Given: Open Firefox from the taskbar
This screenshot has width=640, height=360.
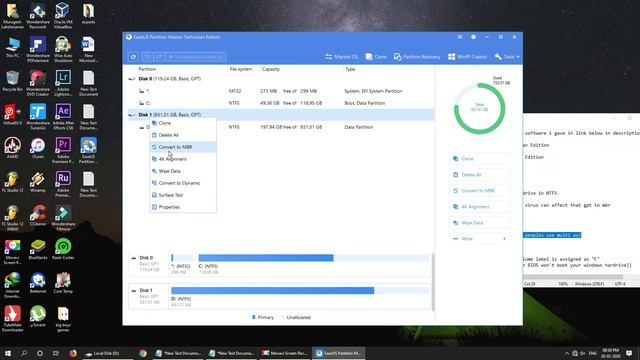Looking at the screenshot, I should (73, 353).
